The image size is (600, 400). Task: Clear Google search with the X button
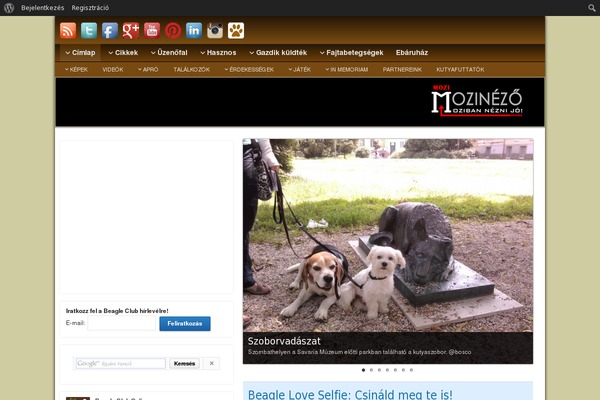[x=212, y=363]
